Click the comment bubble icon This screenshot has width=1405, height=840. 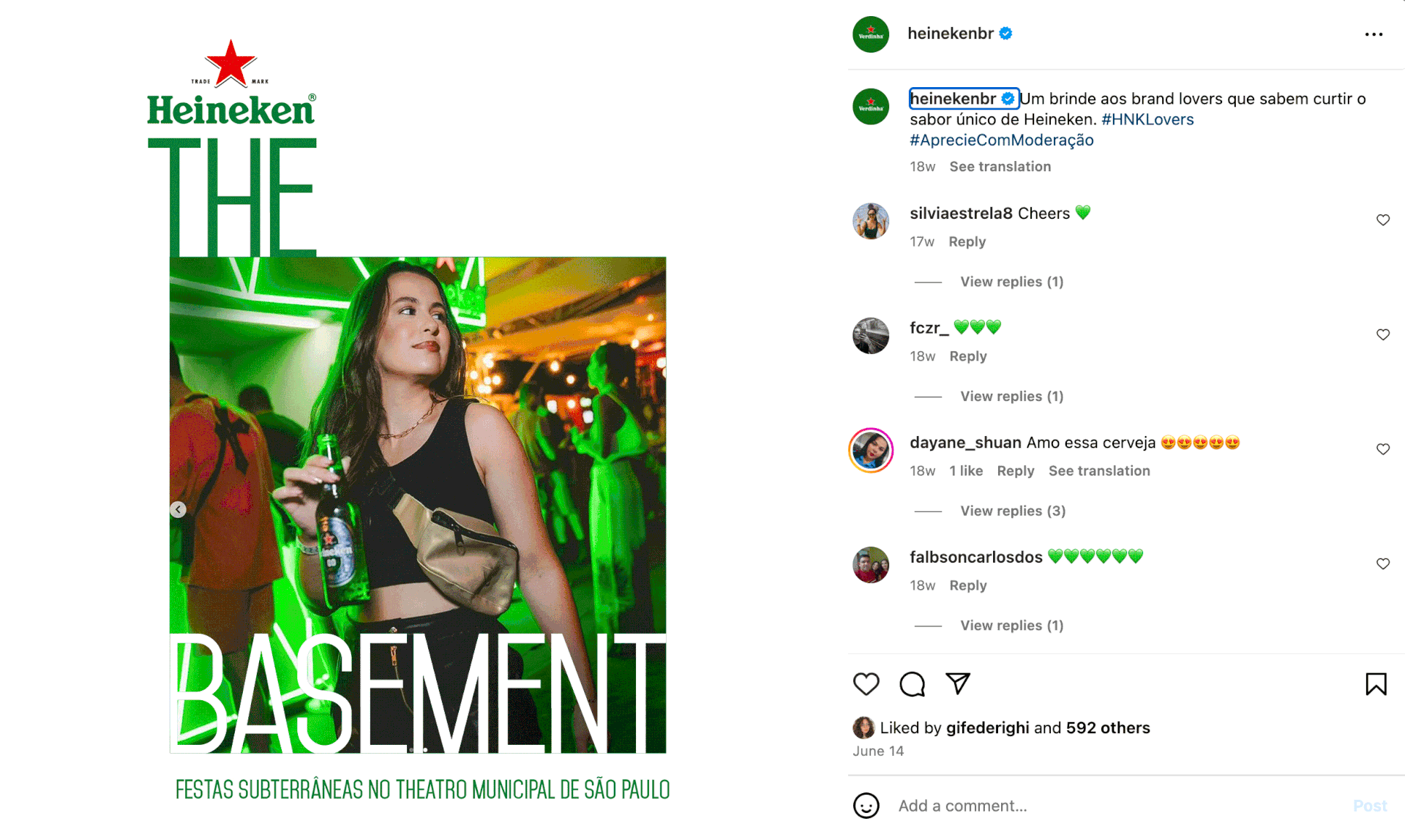pos(912,684)
